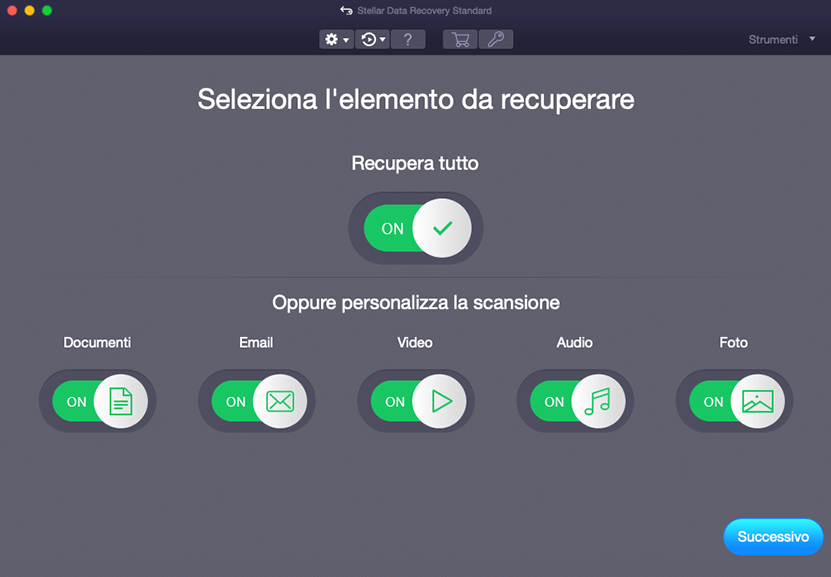Toggle the Documenti recovery switch
The width and height of the screenshot is (831, 577).
[98, 402]
